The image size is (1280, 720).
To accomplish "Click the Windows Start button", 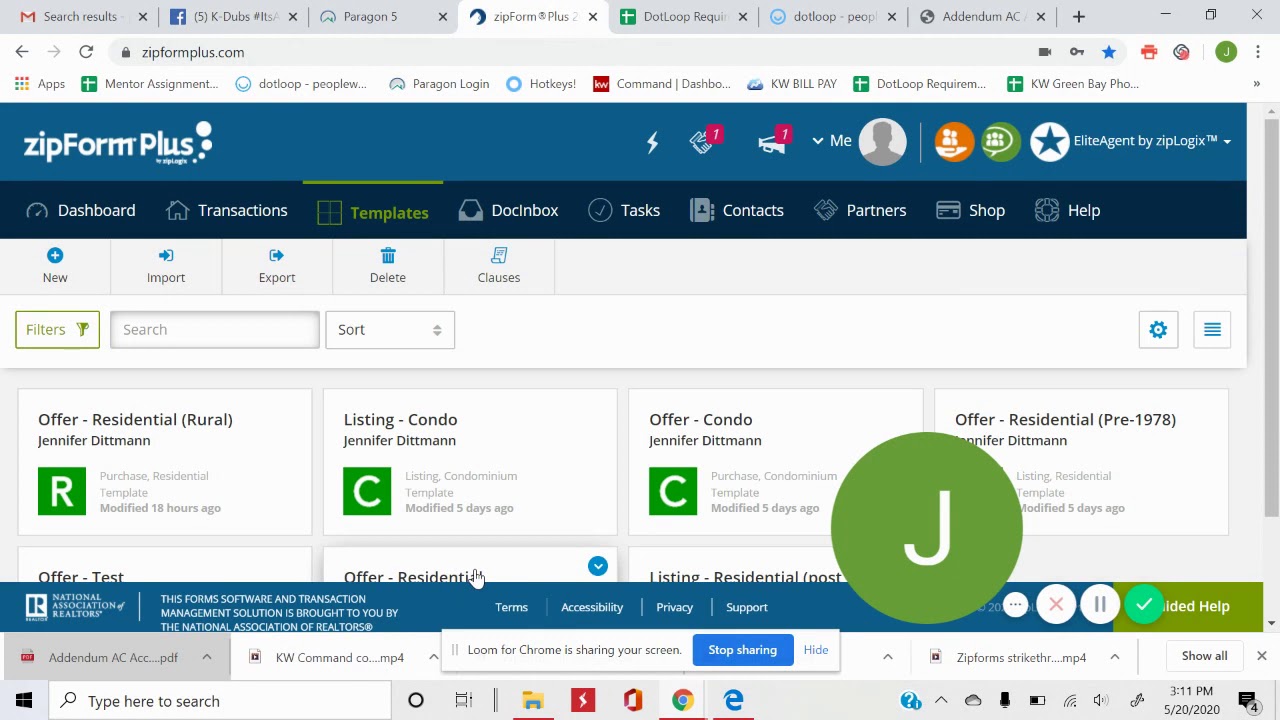I will point(24,701).
